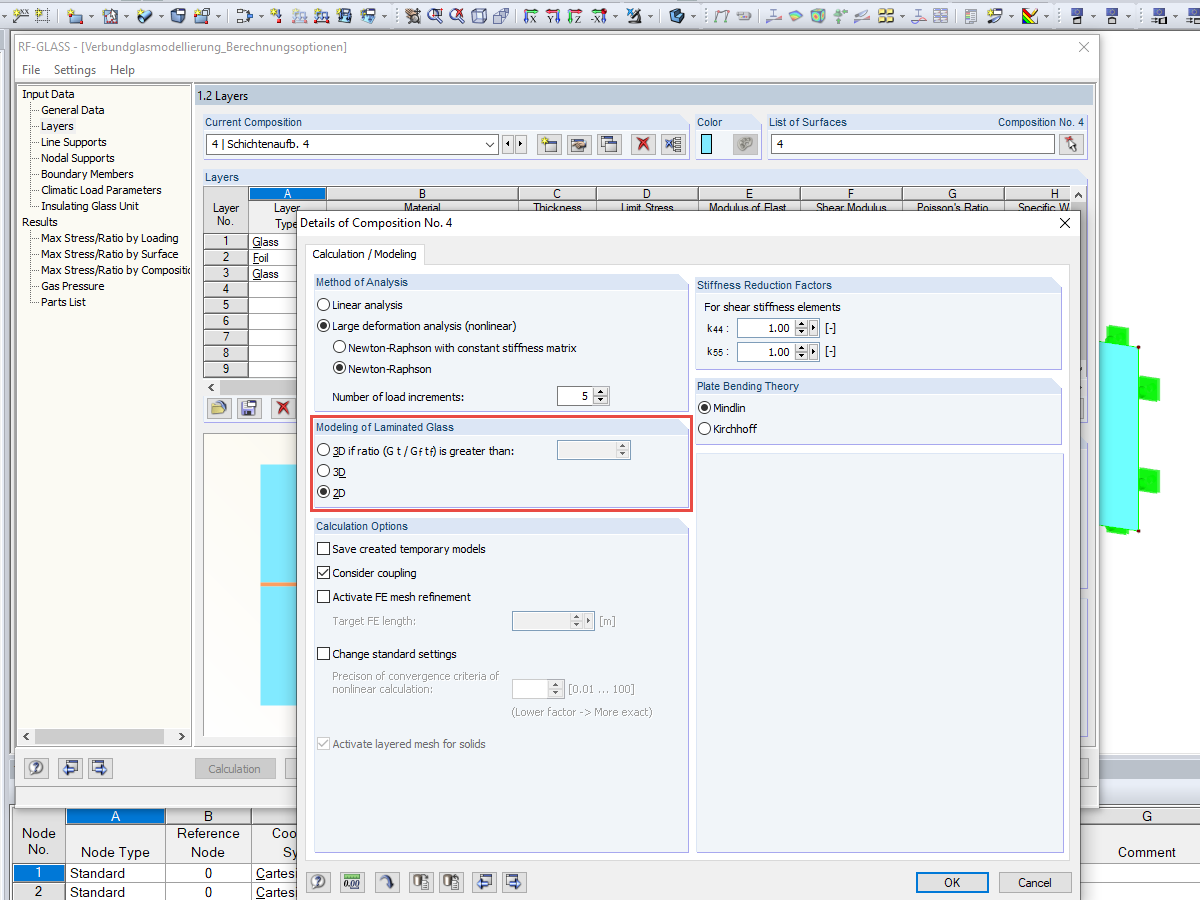Open a saved layer composition from library
The width and height of the screenshot is (1200, 900).
point(219,408)
